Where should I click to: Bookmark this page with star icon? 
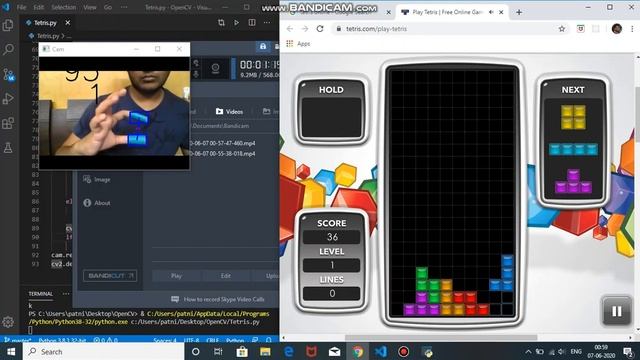click(x=562, y=29)
